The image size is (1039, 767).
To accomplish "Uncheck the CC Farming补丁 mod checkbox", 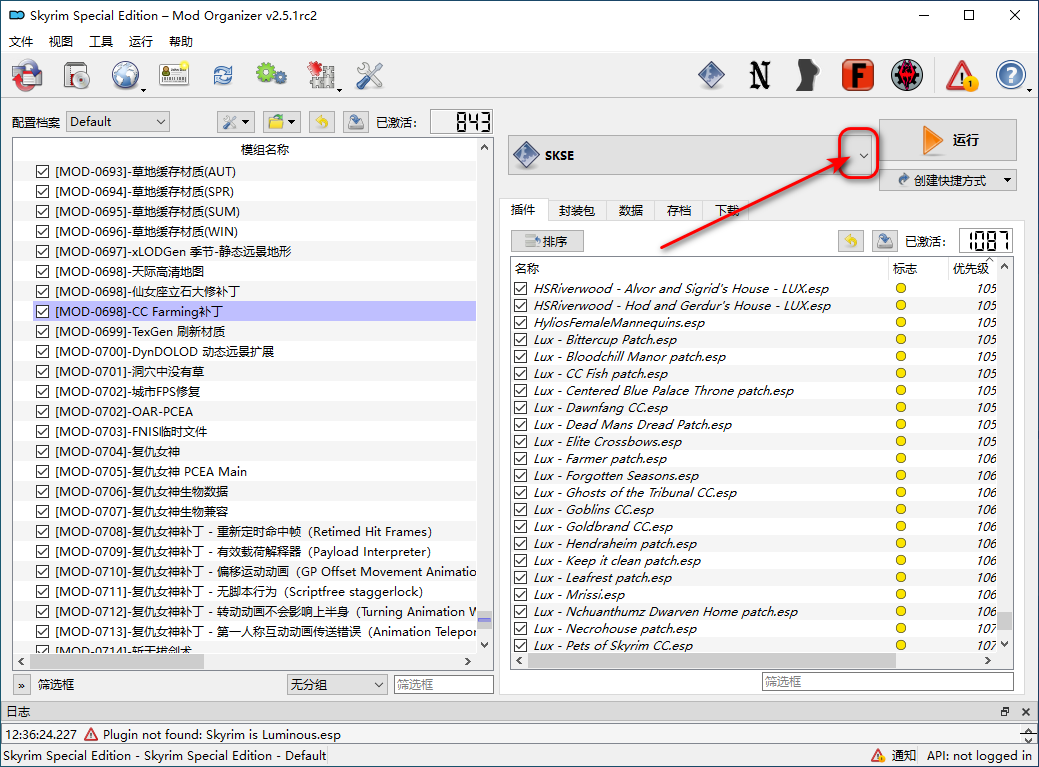I will pos(42,311).
